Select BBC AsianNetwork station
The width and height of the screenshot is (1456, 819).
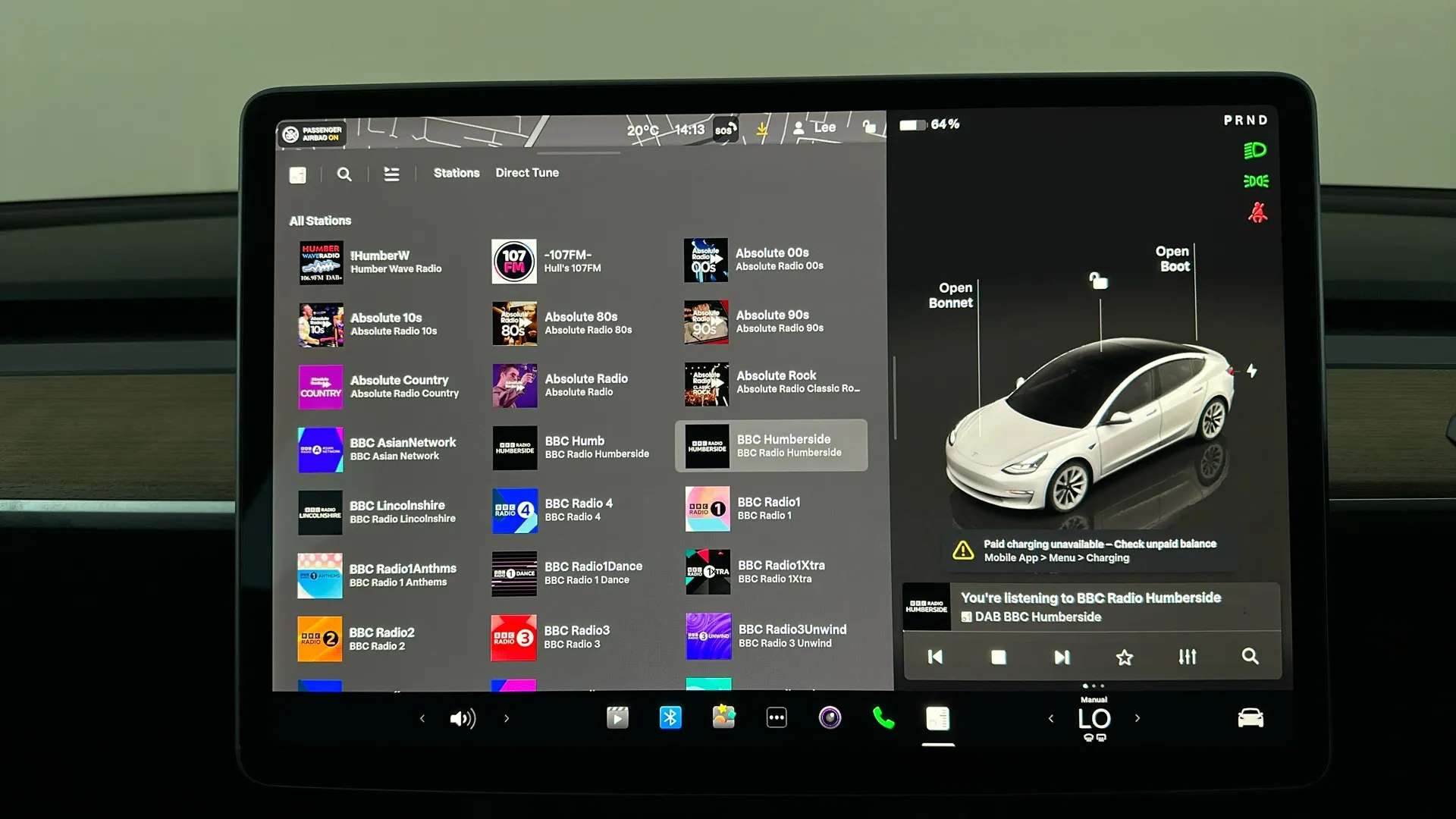pos(379,450)
